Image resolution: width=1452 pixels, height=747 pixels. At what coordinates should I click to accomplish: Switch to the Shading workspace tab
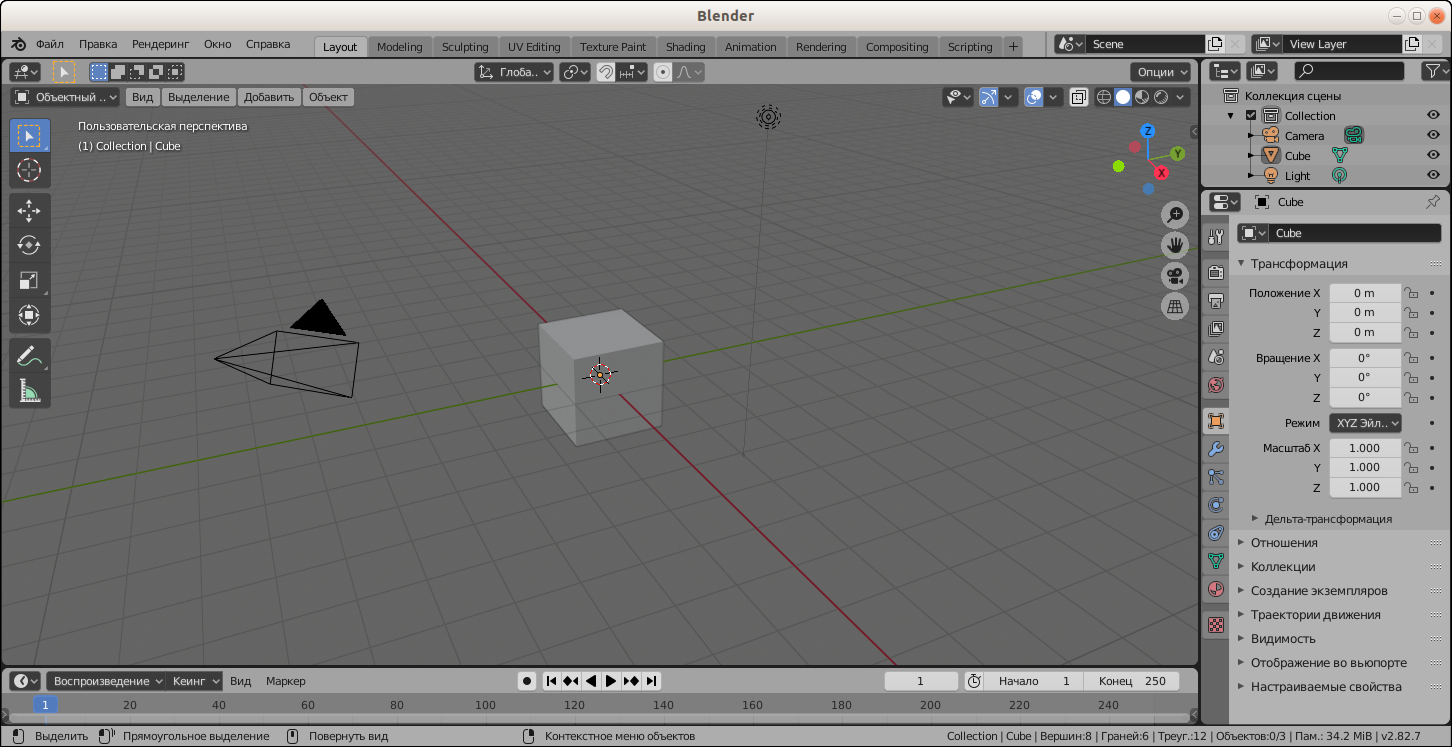tap(685, 47)
